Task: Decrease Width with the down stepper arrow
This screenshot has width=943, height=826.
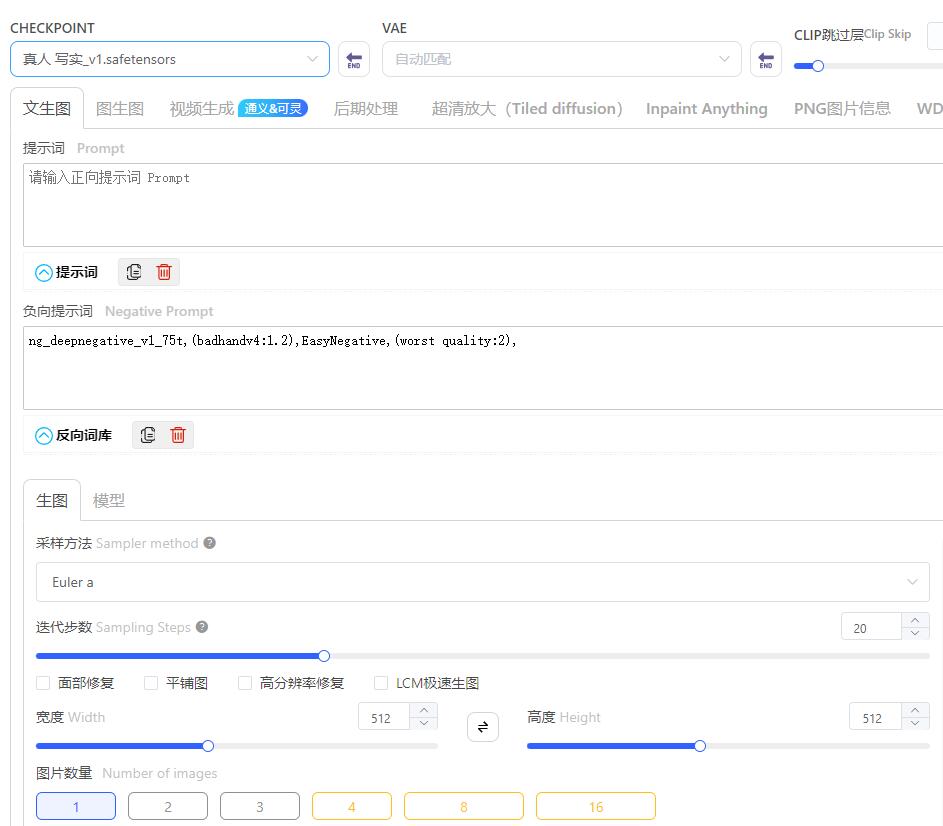Action: point(424,723)
